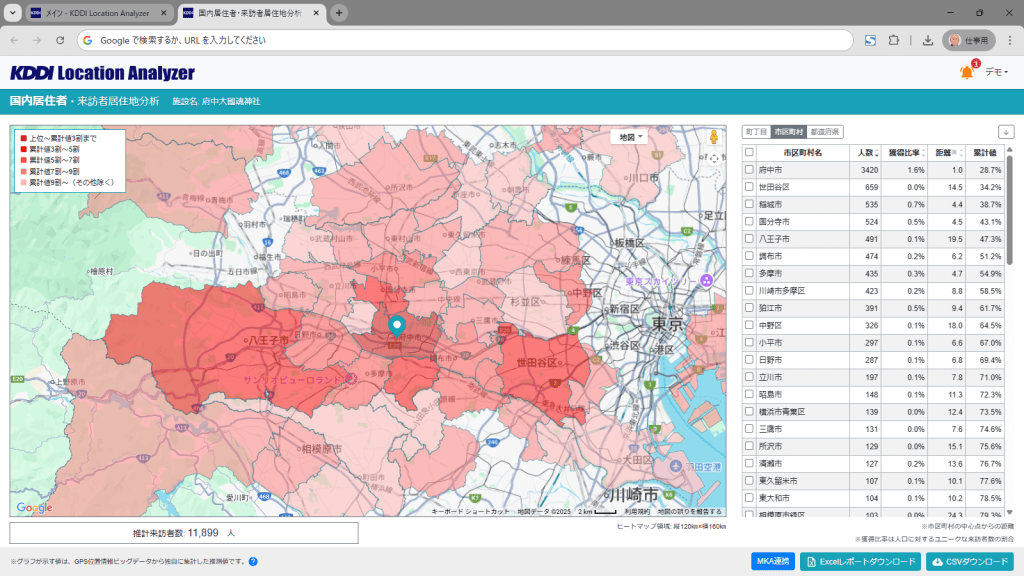This screenshot has width=1024, height=576.
Task: Open Chrome extensions puzzle icon
Action: 894,40
